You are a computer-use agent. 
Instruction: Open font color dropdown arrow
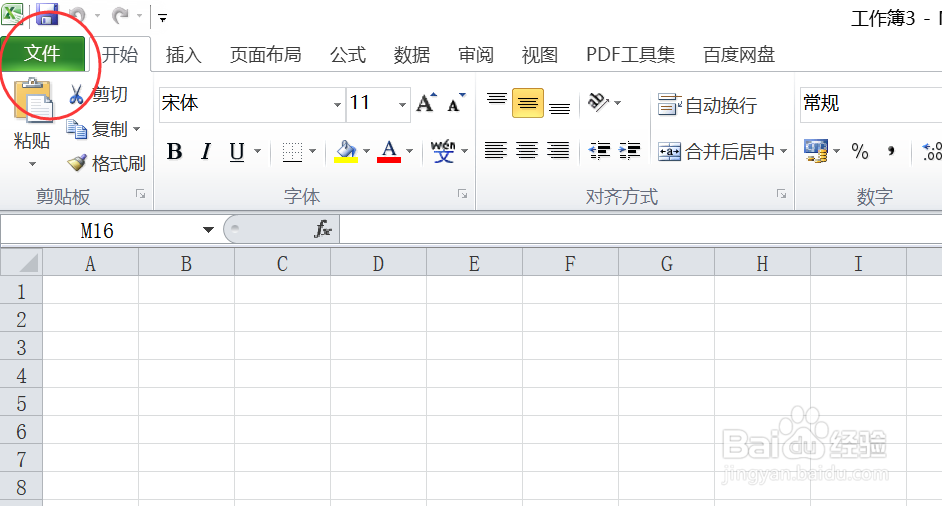[x=409, y=151]
